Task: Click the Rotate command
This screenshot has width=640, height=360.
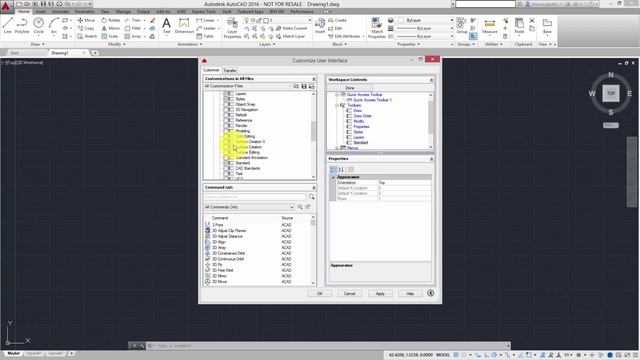Action: click(x=111, y=20)
